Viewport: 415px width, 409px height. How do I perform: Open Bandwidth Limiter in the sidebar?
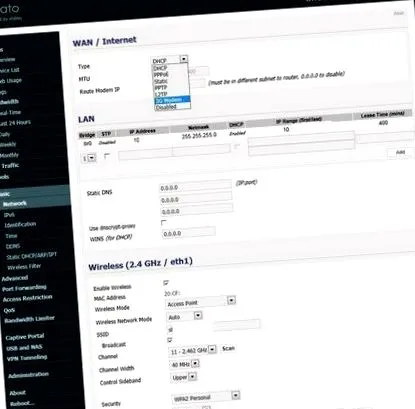click(x=29, y=319)
